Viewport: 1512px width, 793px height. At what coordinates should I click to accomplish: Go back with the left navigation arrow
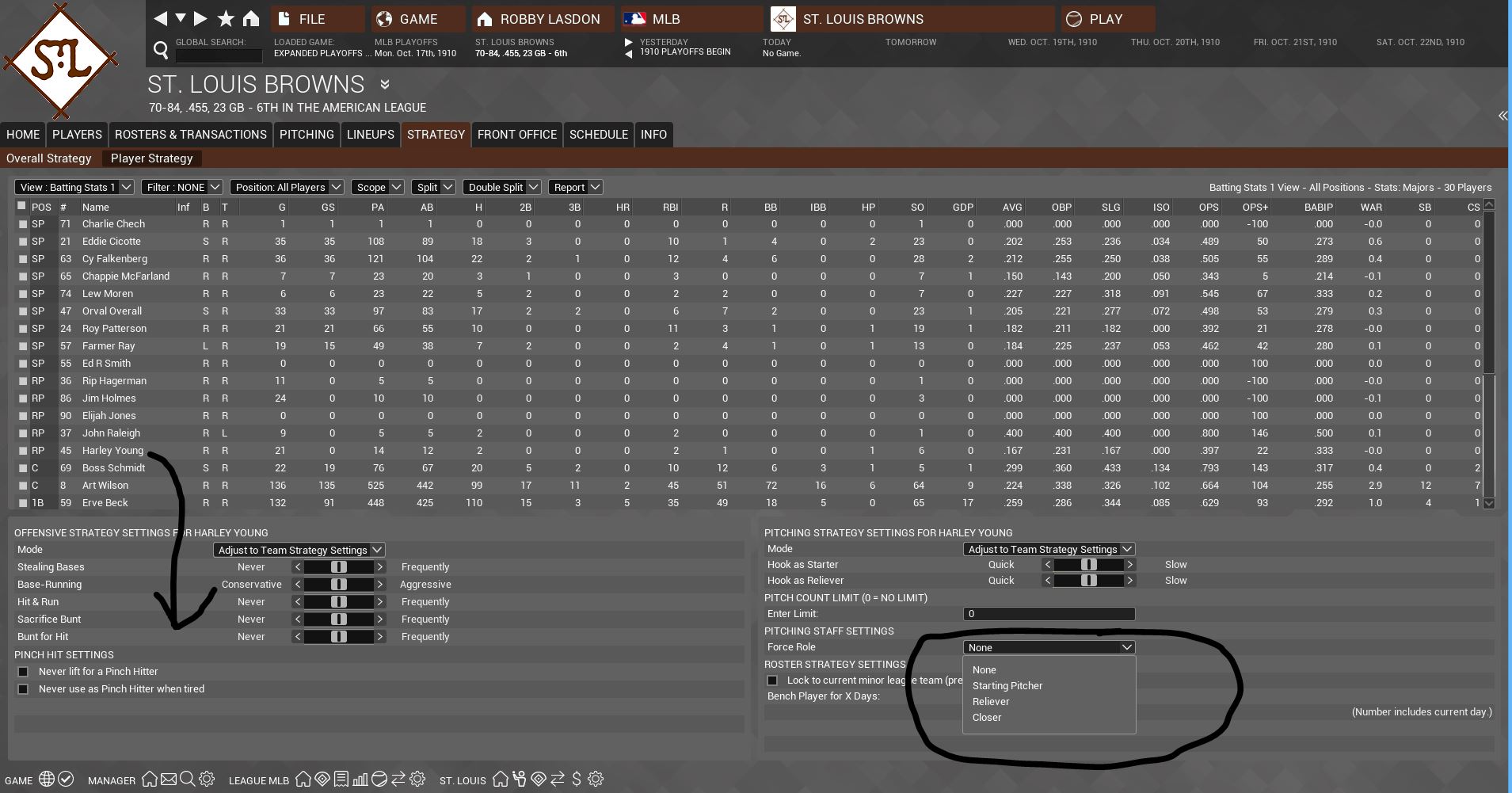[161, 18]
